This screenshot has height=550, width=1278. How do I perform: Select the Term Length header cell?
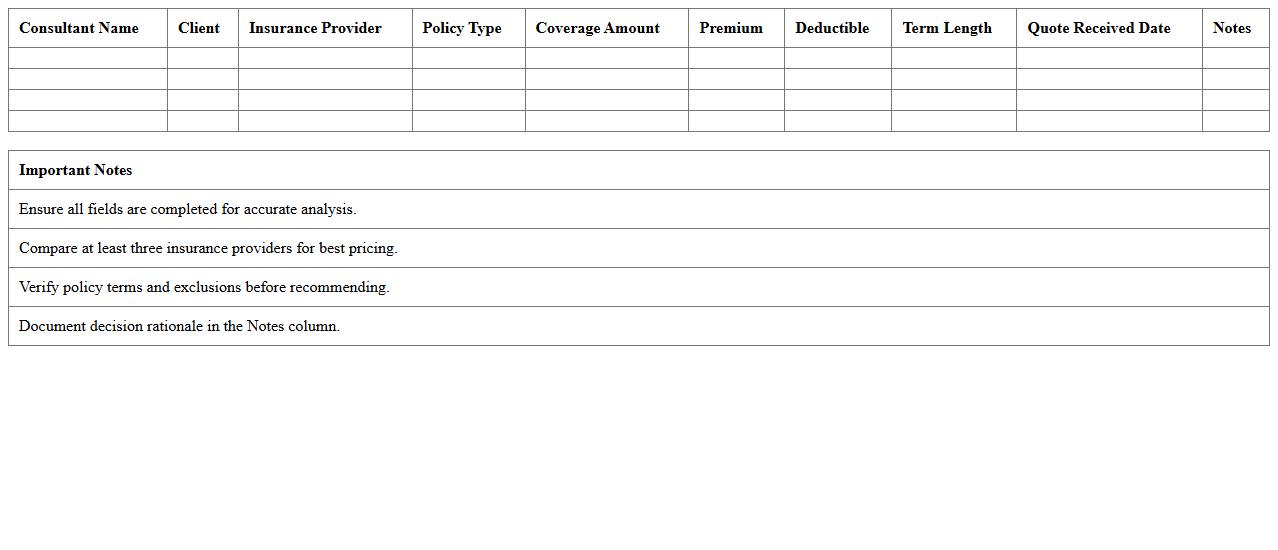[x=954, y=28]
